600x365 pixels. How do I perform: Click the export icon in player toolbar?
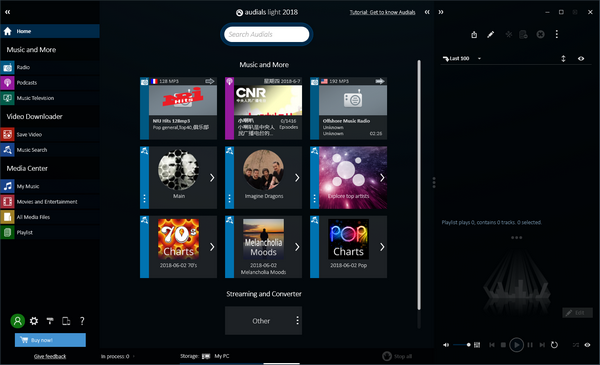(x=474, y=34)
